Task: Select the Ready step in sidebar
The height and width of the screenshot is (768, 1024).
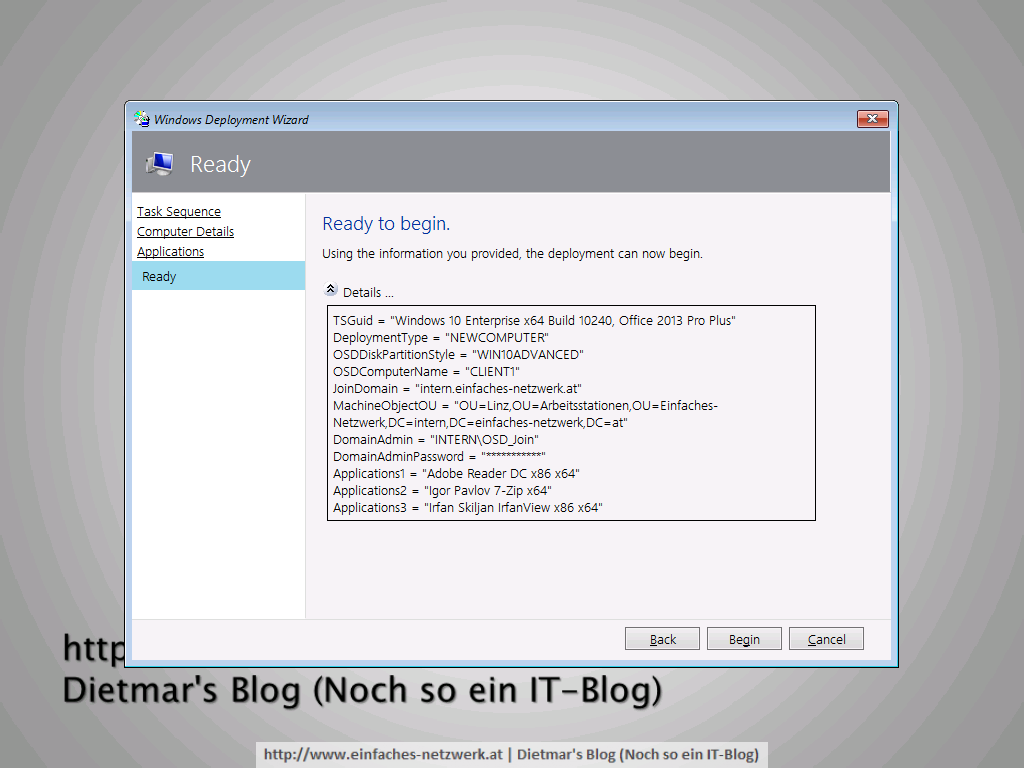Action: coord(218,276)
